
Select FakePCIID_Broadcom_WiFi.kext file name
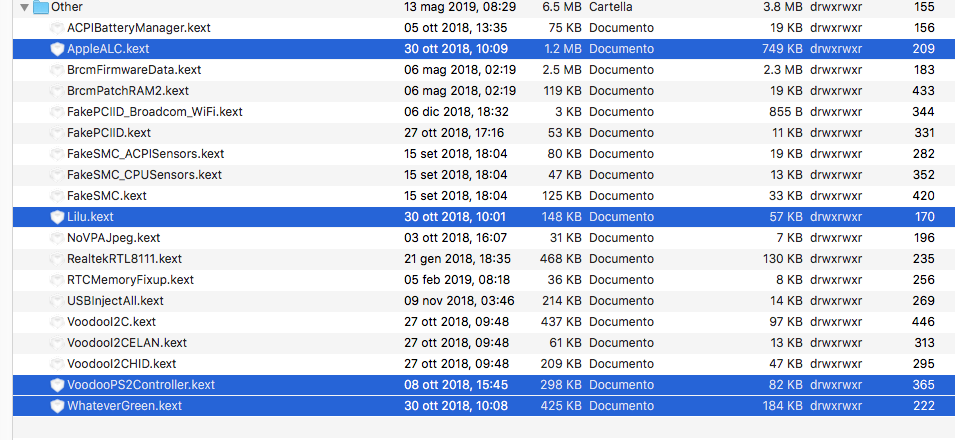point(155,112)
